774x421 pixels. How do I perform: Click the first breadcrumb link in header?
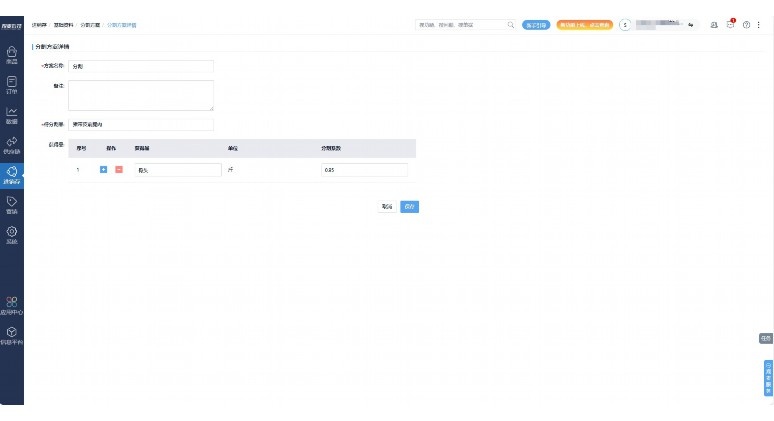pos(39,25)
